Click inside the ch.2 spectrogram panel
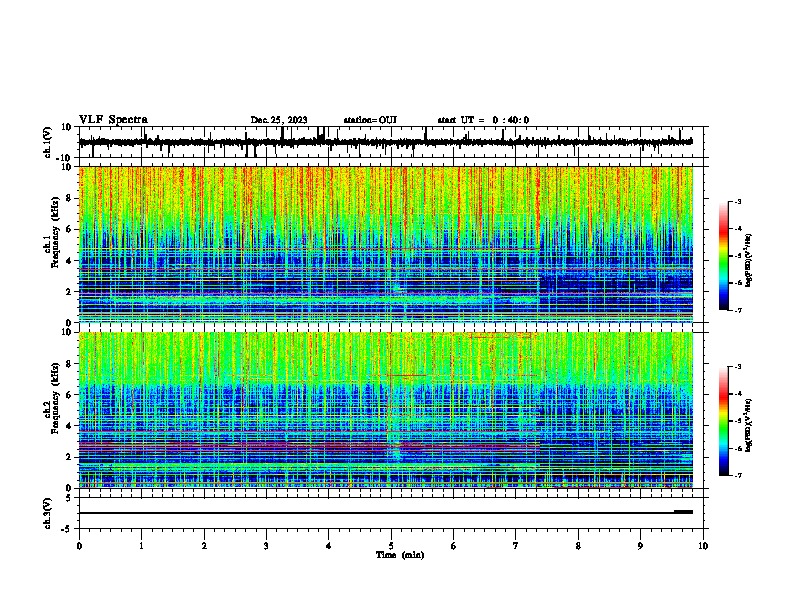 385,410
